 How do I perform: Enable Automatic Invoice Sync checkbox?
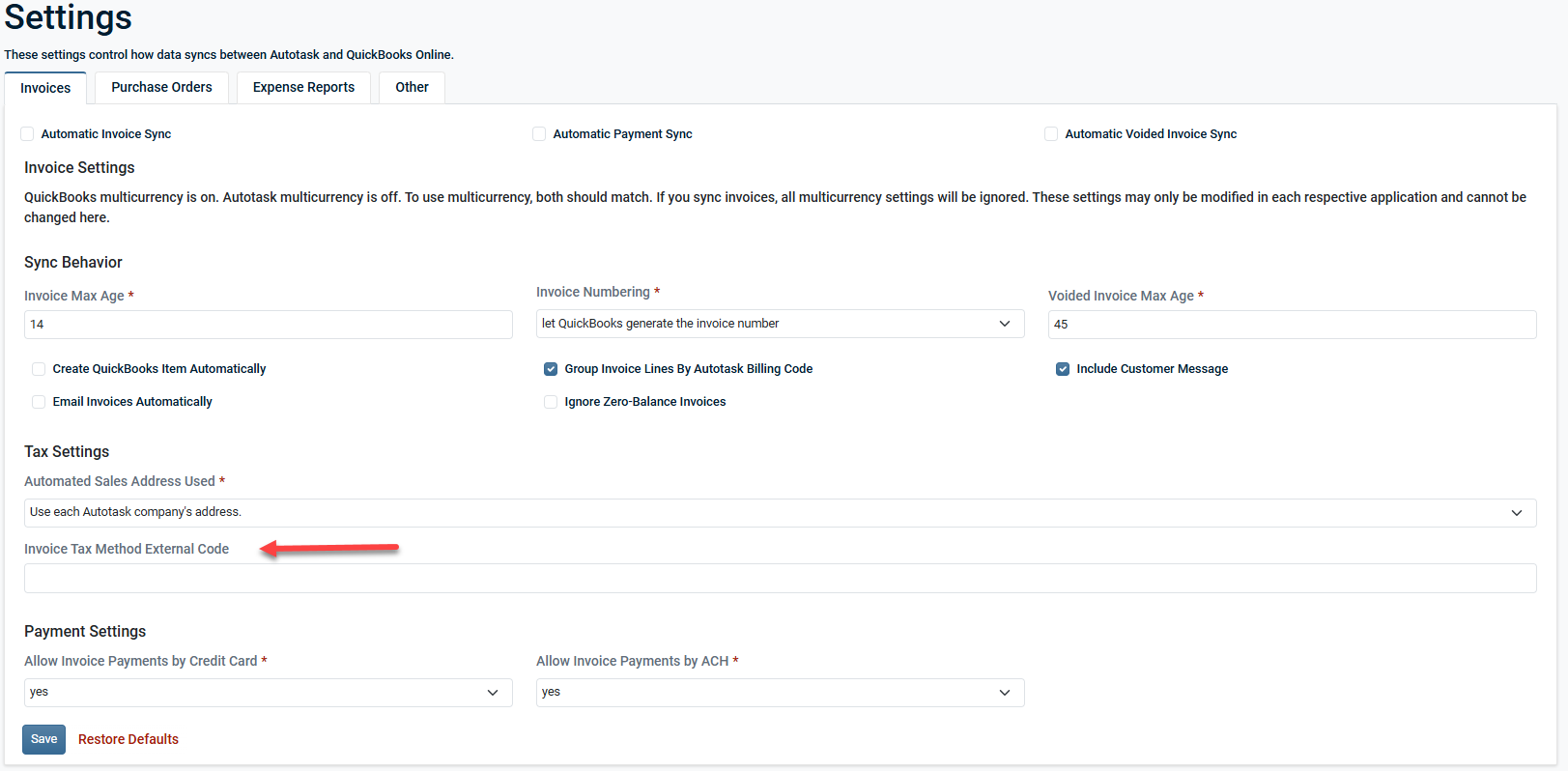(28, 134)
